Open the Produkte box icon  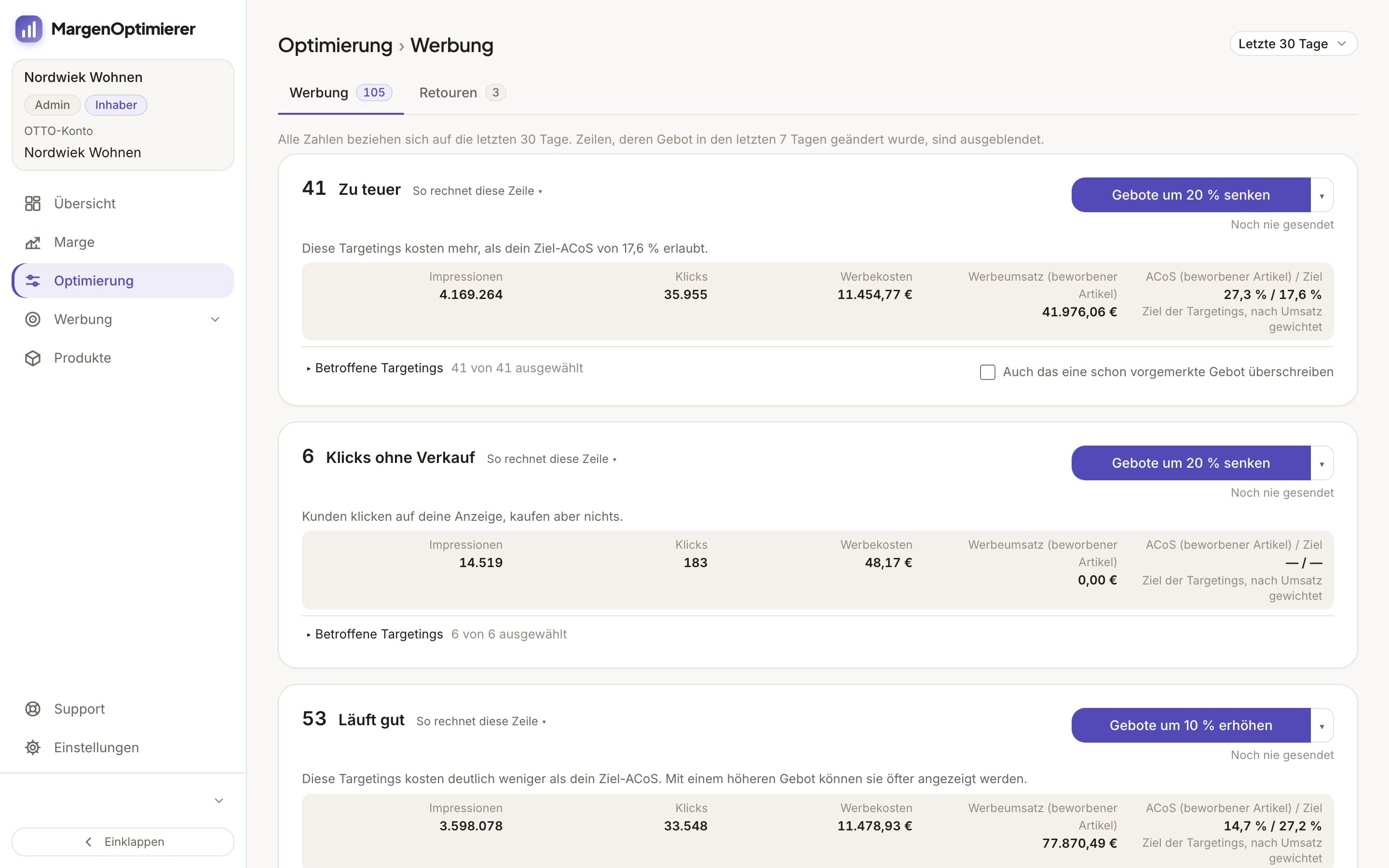point(33,358)
